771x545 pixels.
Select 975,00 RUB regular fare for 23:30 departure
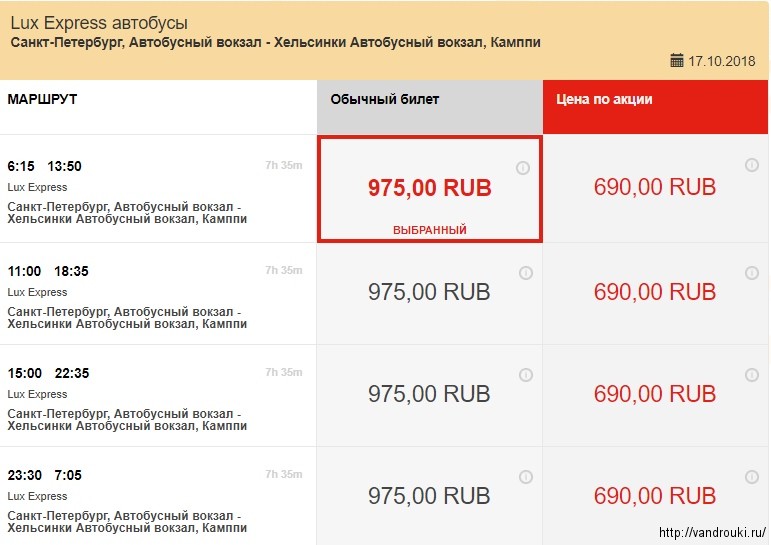(429, 496)
